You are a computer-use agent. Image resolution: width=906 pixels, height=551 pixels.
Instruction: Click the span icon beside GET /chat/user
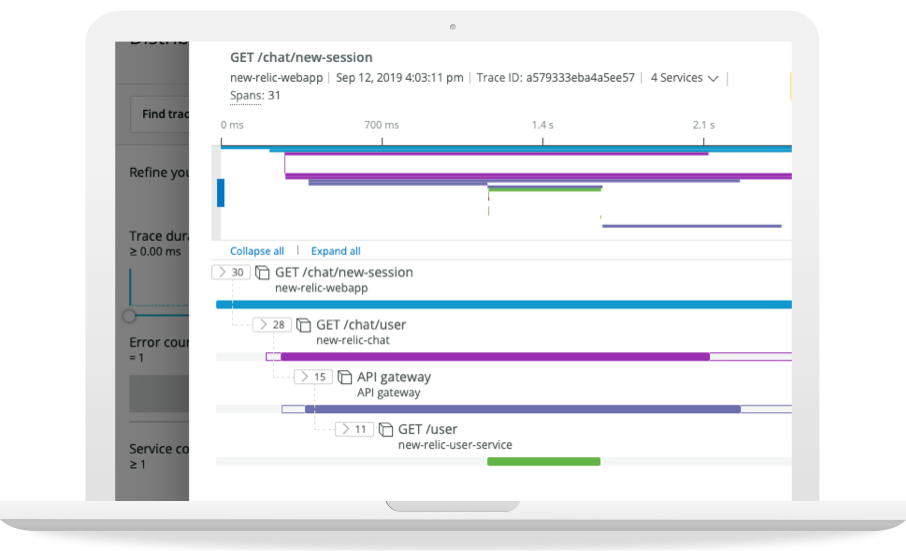click(303, 325)
